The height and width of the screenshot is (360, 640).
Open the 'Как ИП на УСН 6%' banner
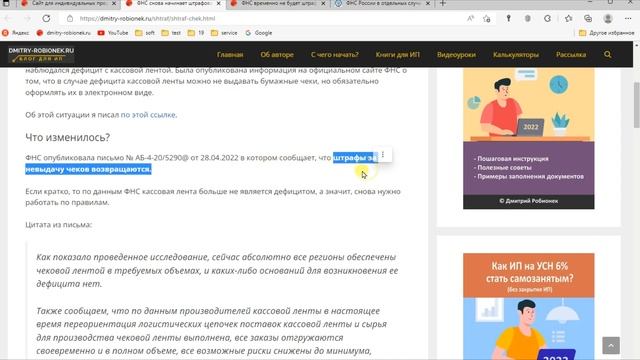[529, 306]
